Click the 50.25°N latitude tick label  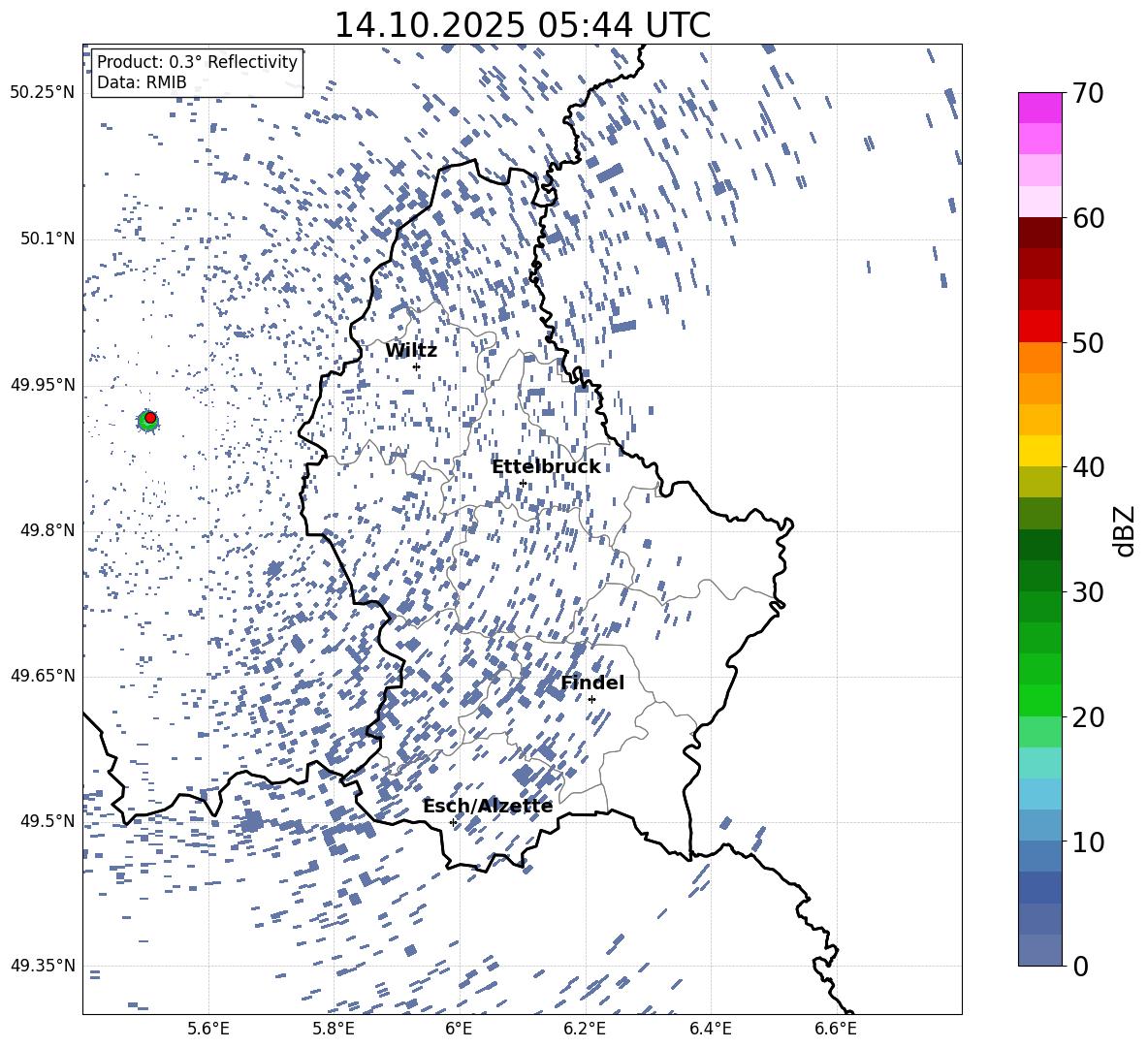[x=43, y=93]
